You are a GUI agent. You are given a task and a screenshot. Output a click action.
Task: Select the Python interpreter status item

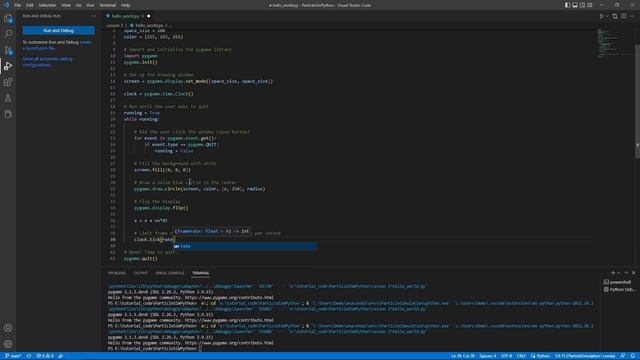[x=585, y=356]
